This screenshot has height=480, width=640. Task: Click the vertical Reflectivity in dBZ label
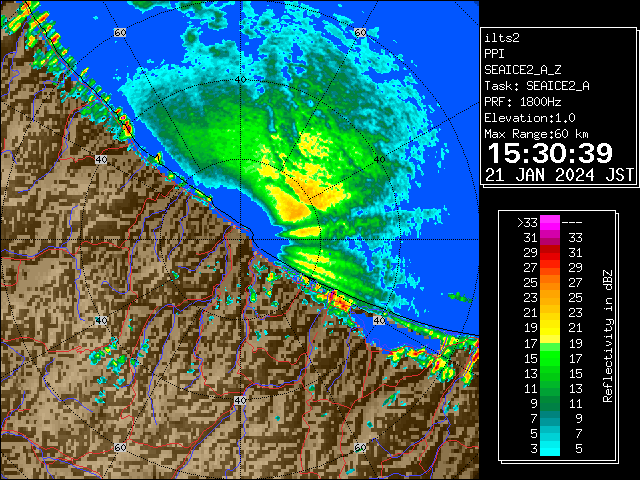607,336
